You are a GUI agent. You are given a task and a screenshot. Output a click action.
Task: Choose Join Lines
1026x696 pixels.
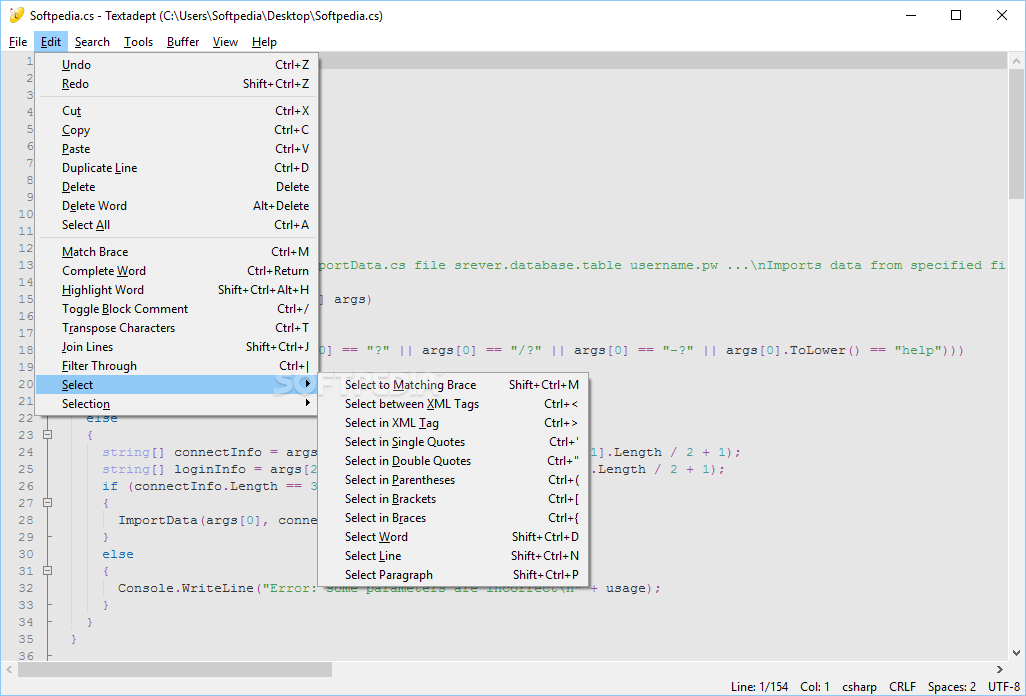pyautogui.click(x=177, y=347)
